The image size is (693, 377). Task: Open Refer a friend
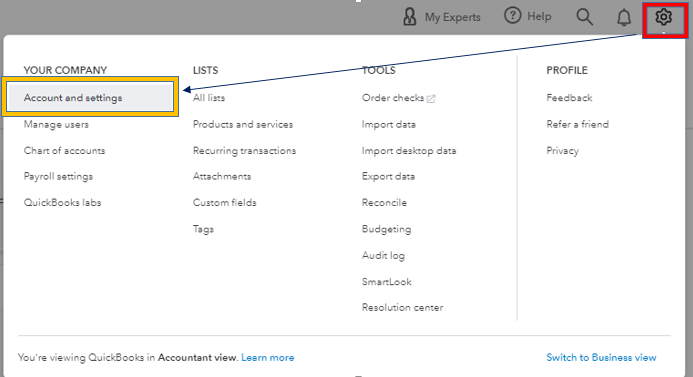point(577,124)
